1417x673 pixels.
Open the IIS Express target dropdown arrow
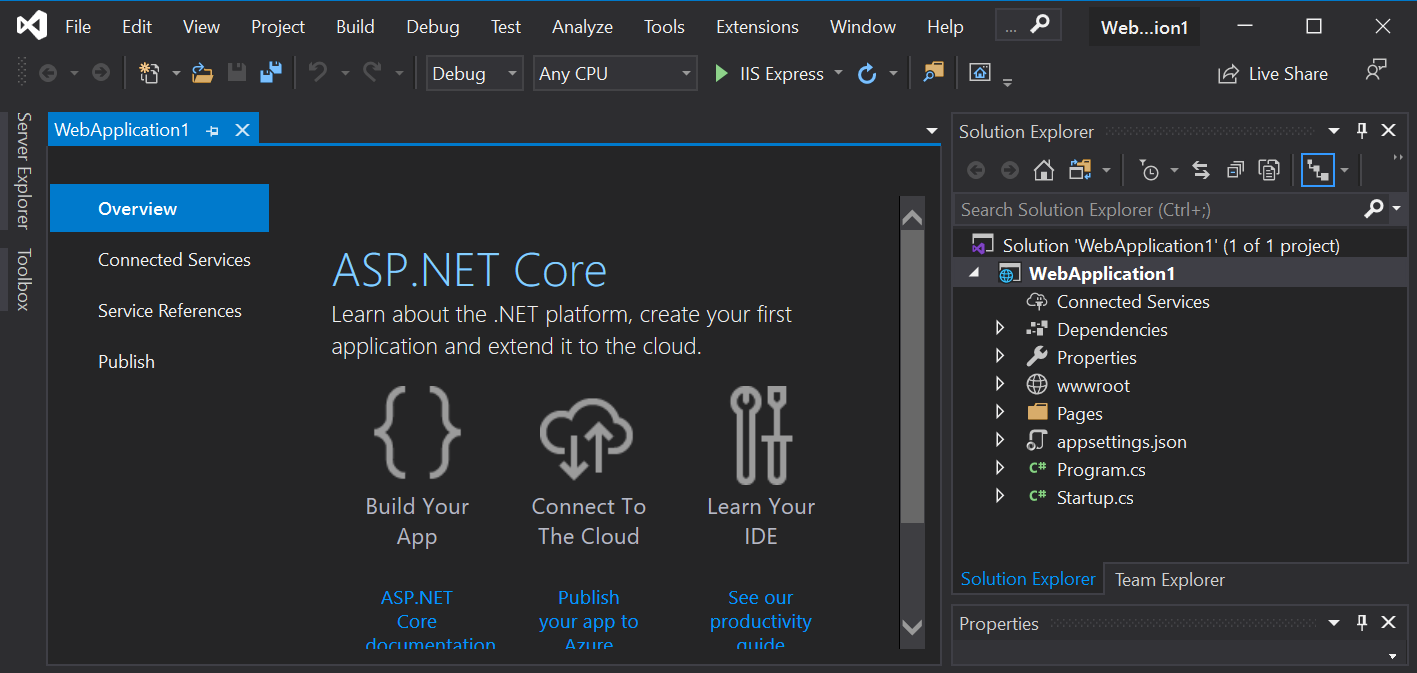point(838,73)
